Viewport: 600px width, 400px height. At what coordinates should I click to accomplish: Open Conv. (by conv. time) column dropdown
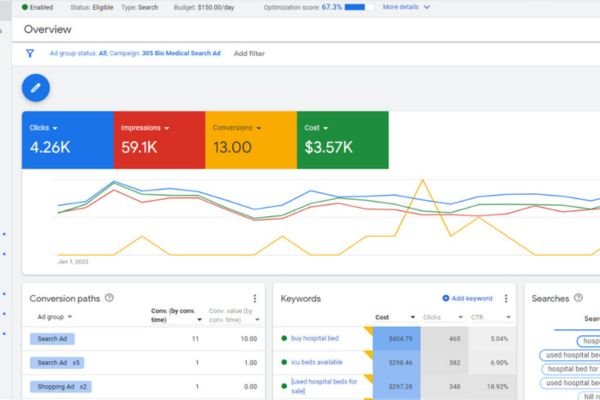pos(199,320)
